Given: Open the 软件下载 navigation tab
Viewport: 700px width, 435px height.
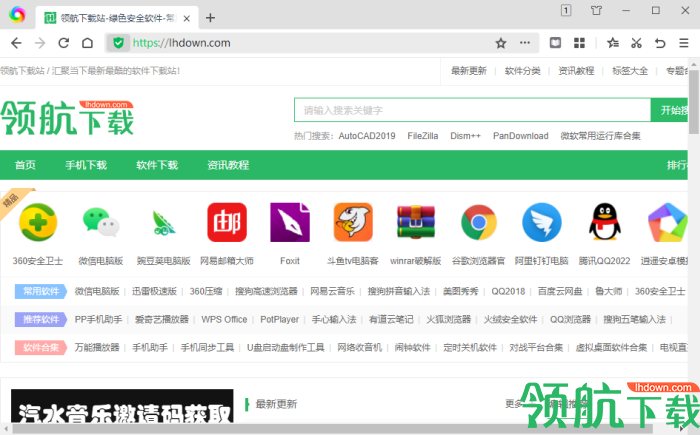Looking at the screenshot, I should (157, 165).
